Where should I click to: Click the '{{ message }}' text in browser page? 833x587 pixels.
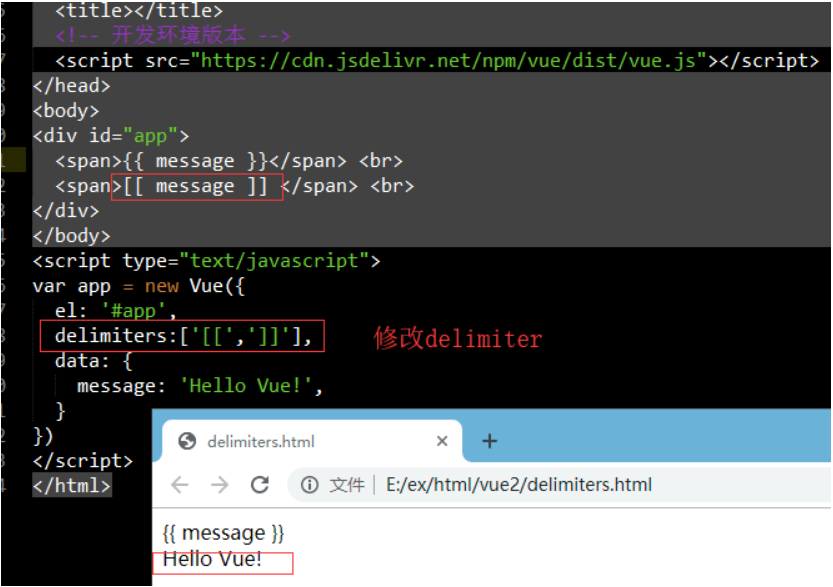pos(223,533)
